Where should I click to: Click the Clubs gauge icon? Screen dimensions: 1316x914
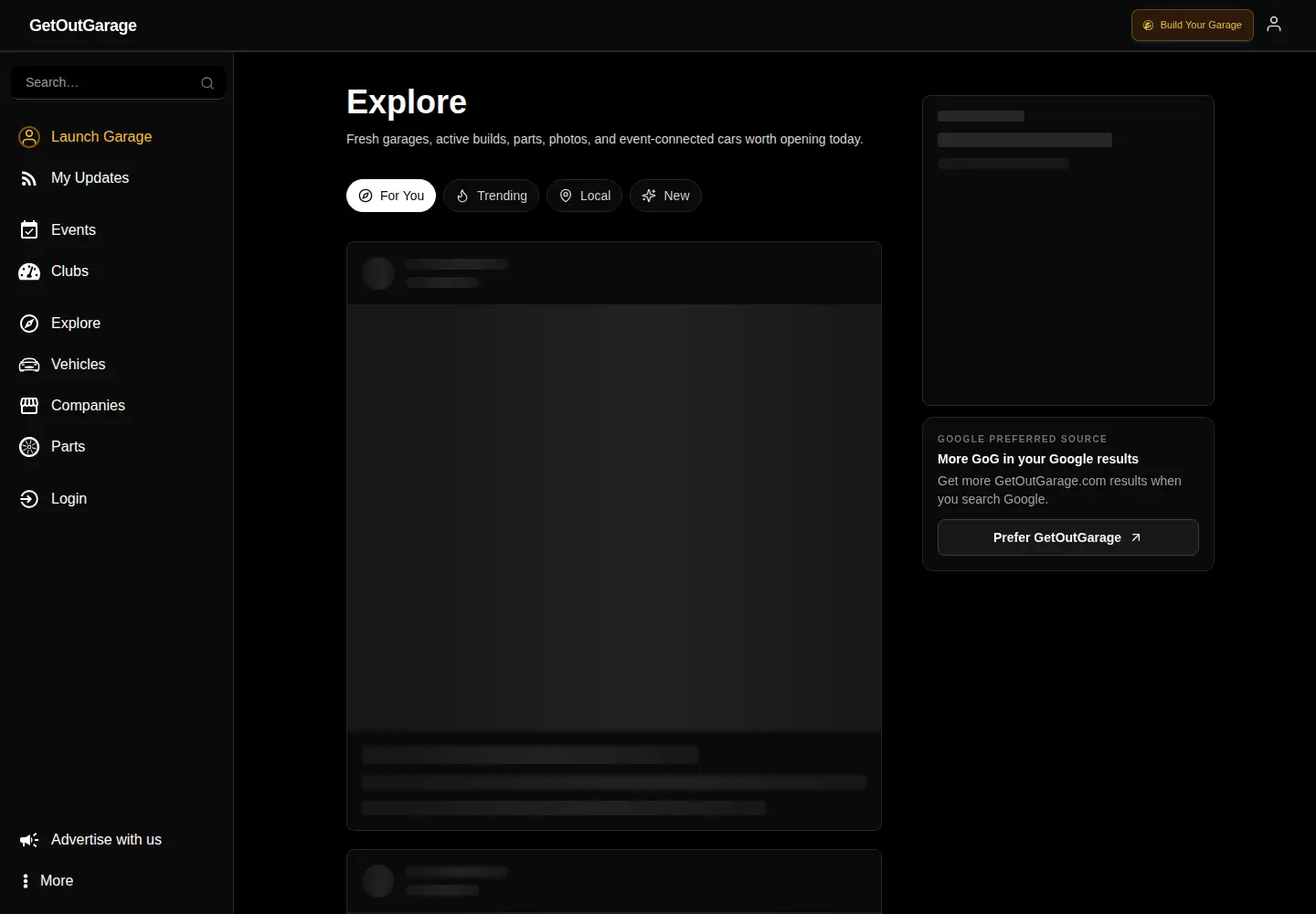(29, 271)
